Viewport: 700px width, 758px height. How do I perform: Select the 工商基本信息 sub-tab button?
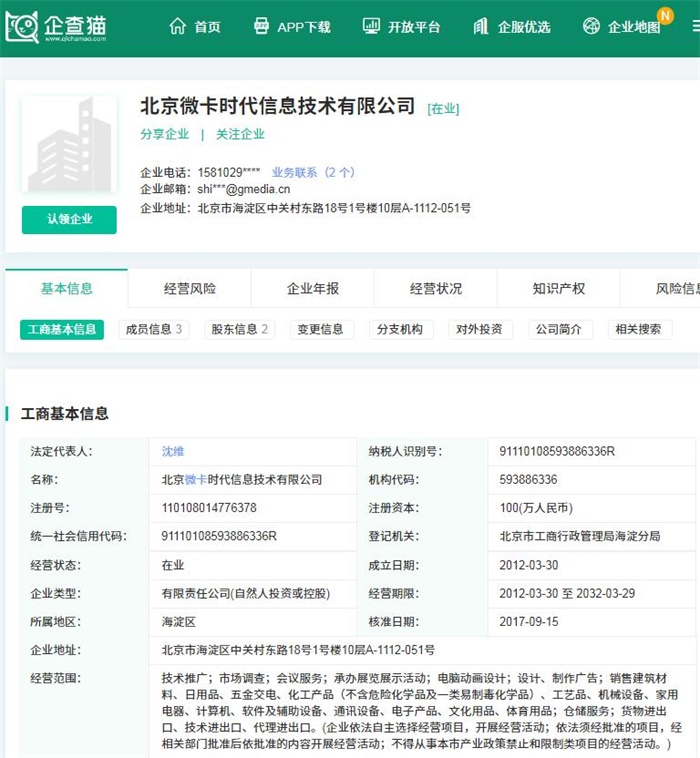62,330
